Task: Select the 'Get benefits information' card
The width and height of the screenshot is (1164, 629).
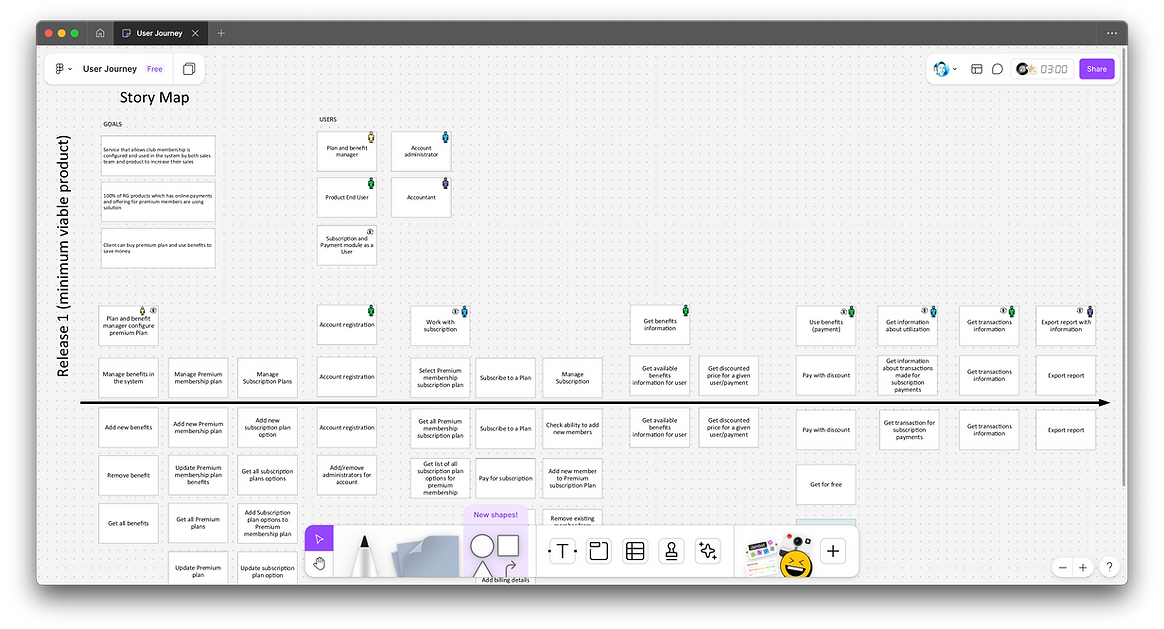Action: 660,325
